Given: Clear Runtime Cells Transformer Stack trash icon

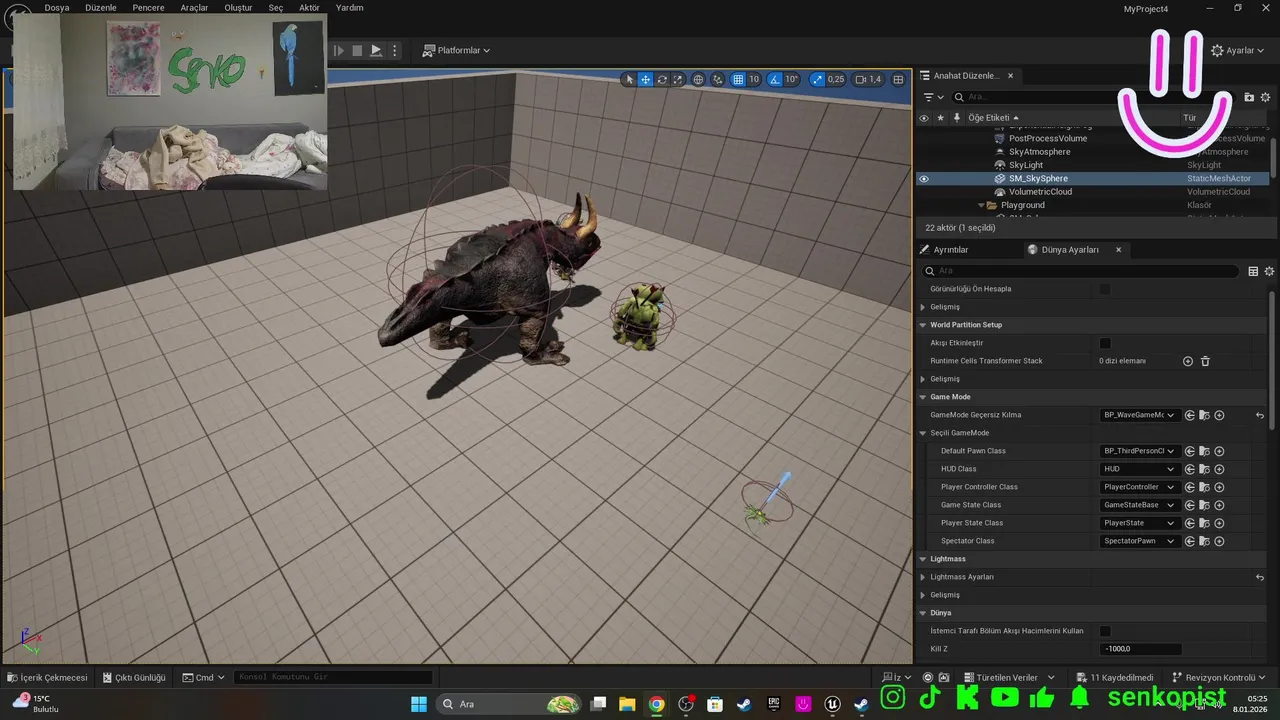Looking at the screenshot, I should point(1205,361).
